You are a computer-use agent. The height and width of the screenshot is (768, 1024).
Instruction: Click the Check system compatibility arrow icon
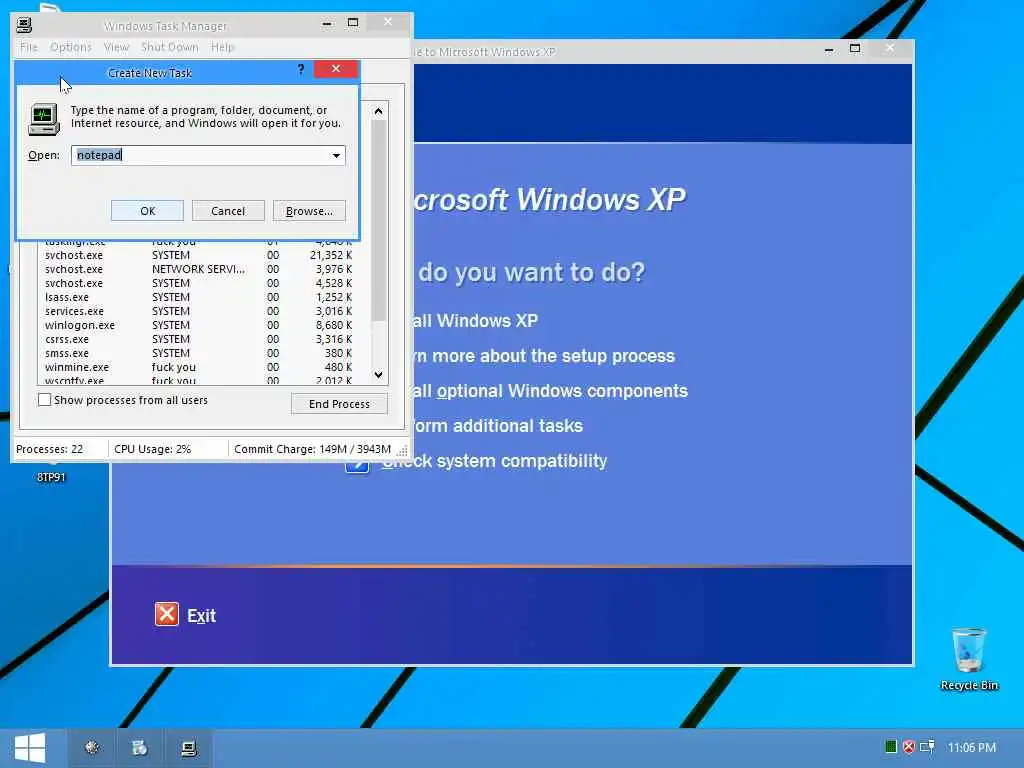(357, 463)
